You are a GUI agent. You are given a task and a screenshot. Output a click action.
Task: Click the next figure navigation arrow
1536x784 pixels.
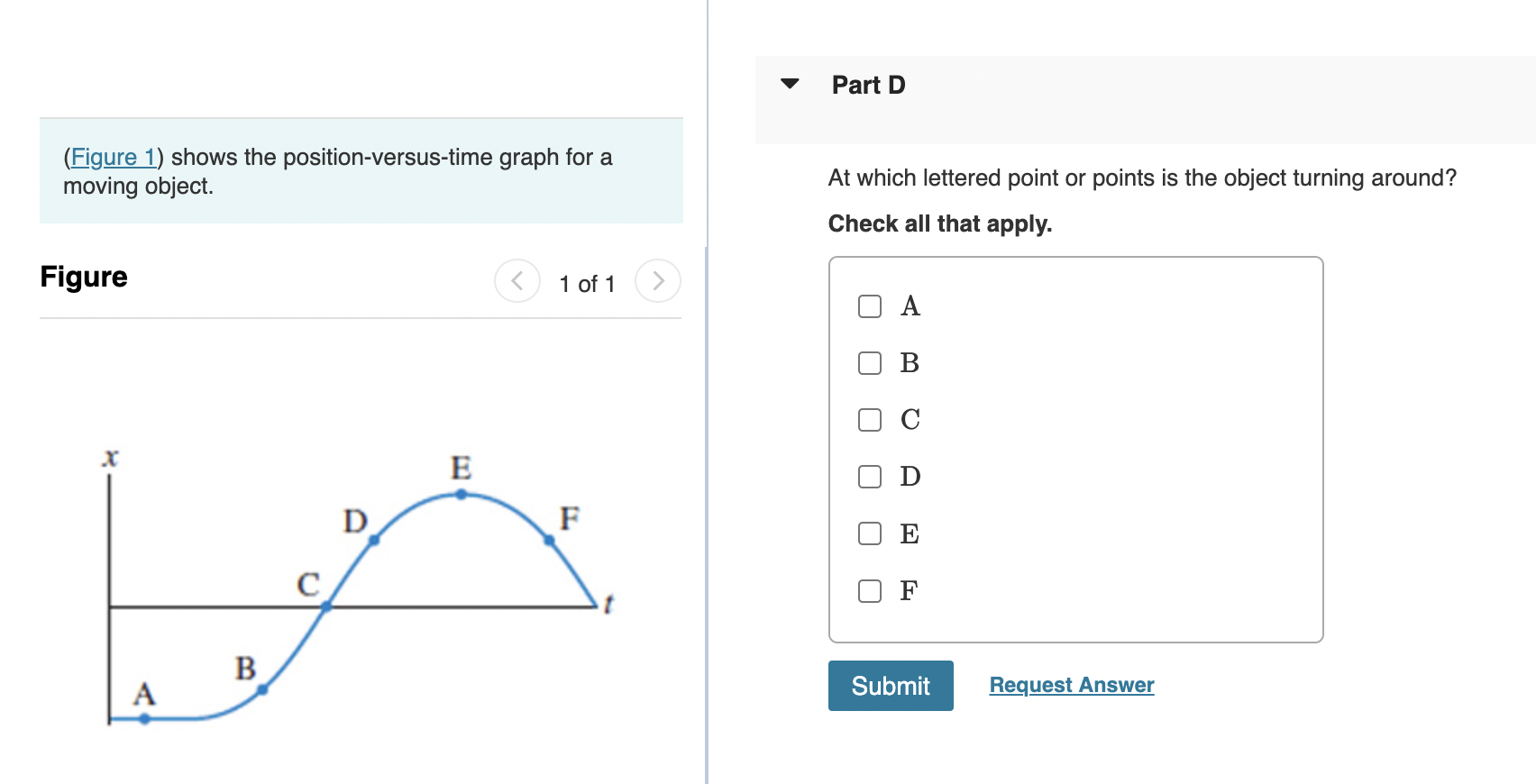pos(659,280)
